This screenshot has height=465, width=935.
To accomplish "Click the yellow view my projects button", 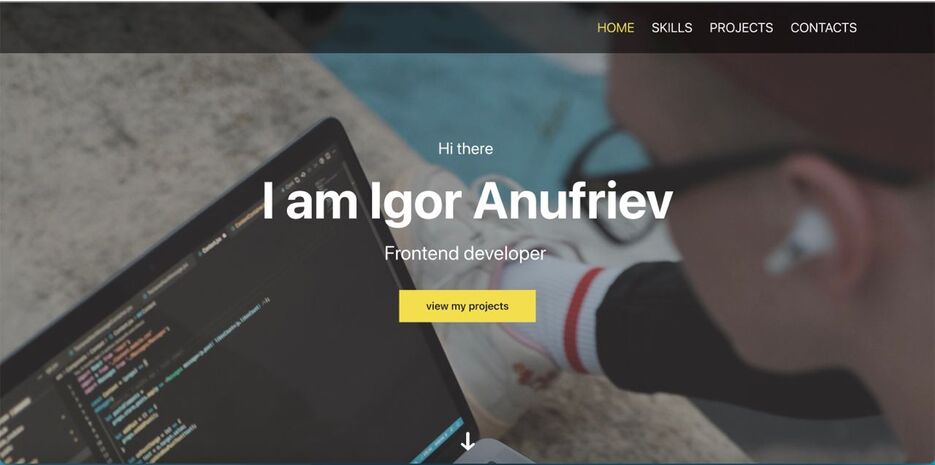I will [x=468, y=306].
